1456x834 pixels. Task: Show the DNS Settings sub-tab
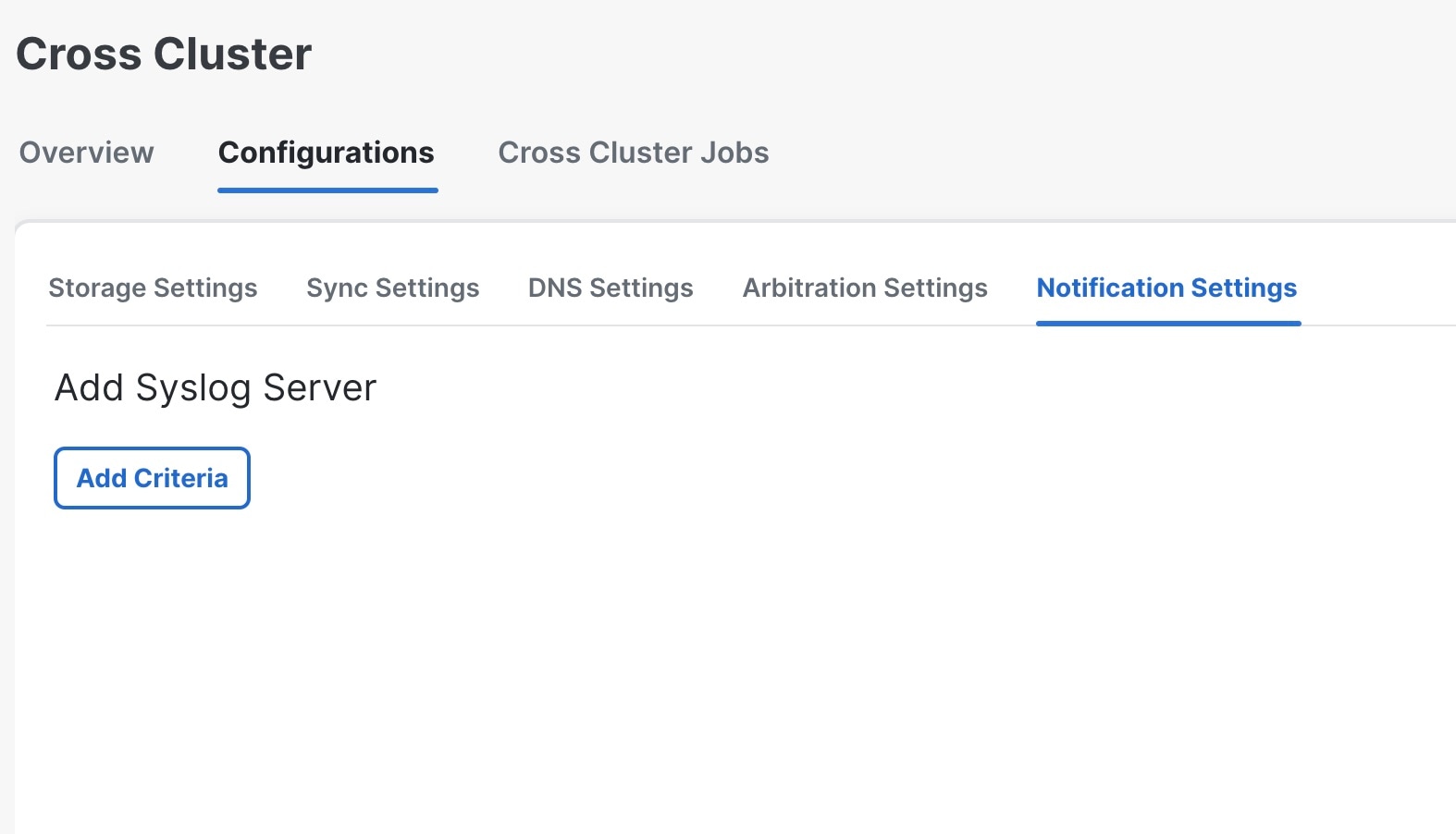pyautogui.click(x=611, y=288)
